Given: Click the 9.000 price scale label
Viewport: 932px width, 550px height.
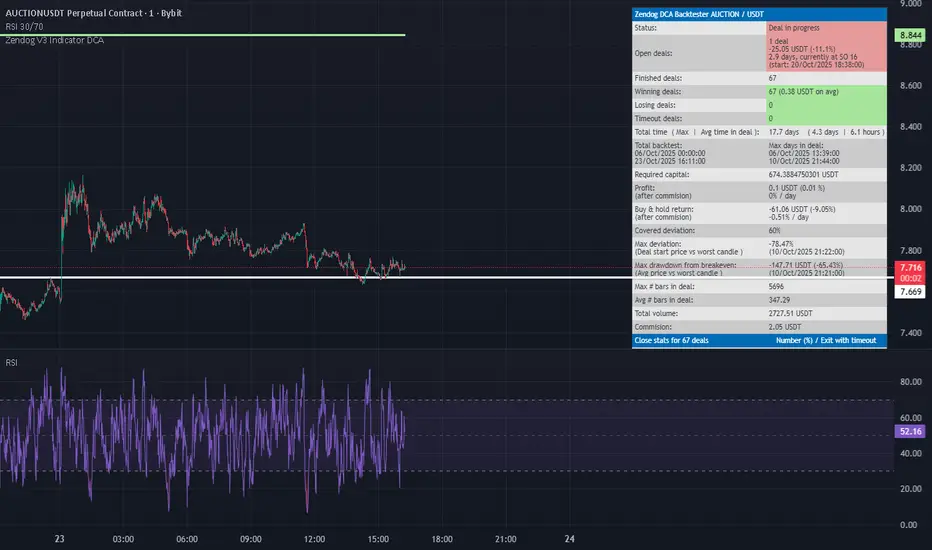Looking at the screenshot, I should 910,4.
